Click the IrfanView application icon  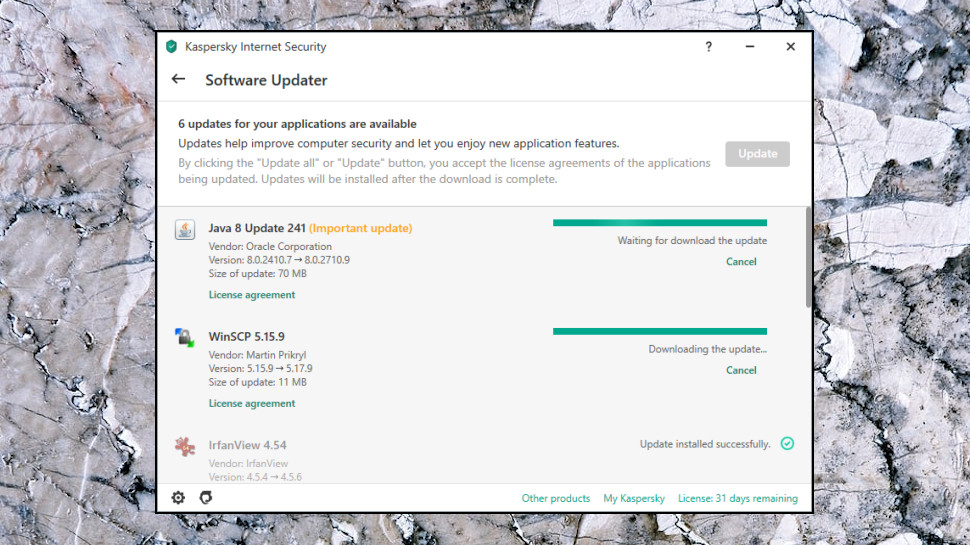coord(184,446)
